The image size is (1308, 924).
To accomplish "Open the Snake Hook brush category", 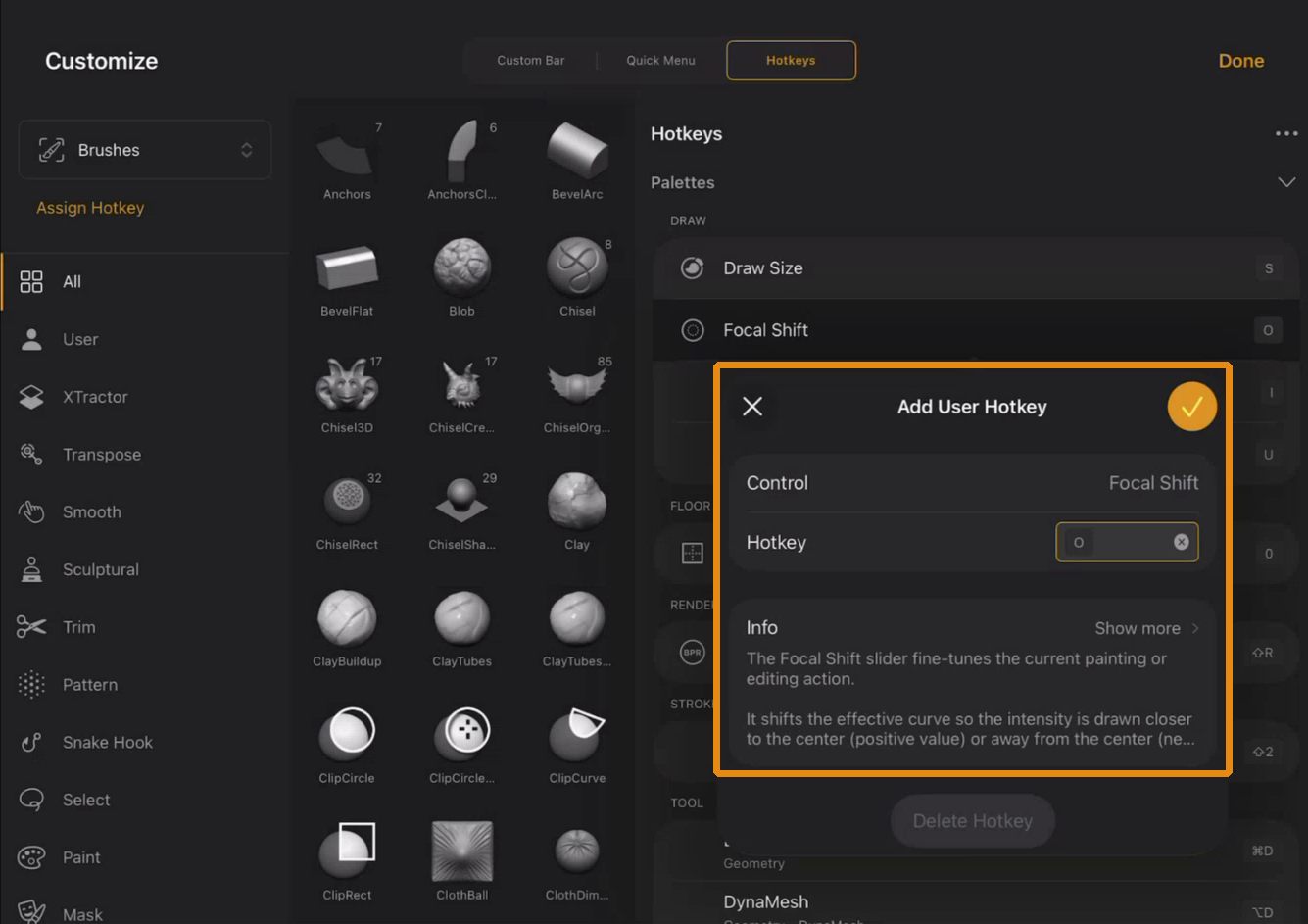I will 145,743.
